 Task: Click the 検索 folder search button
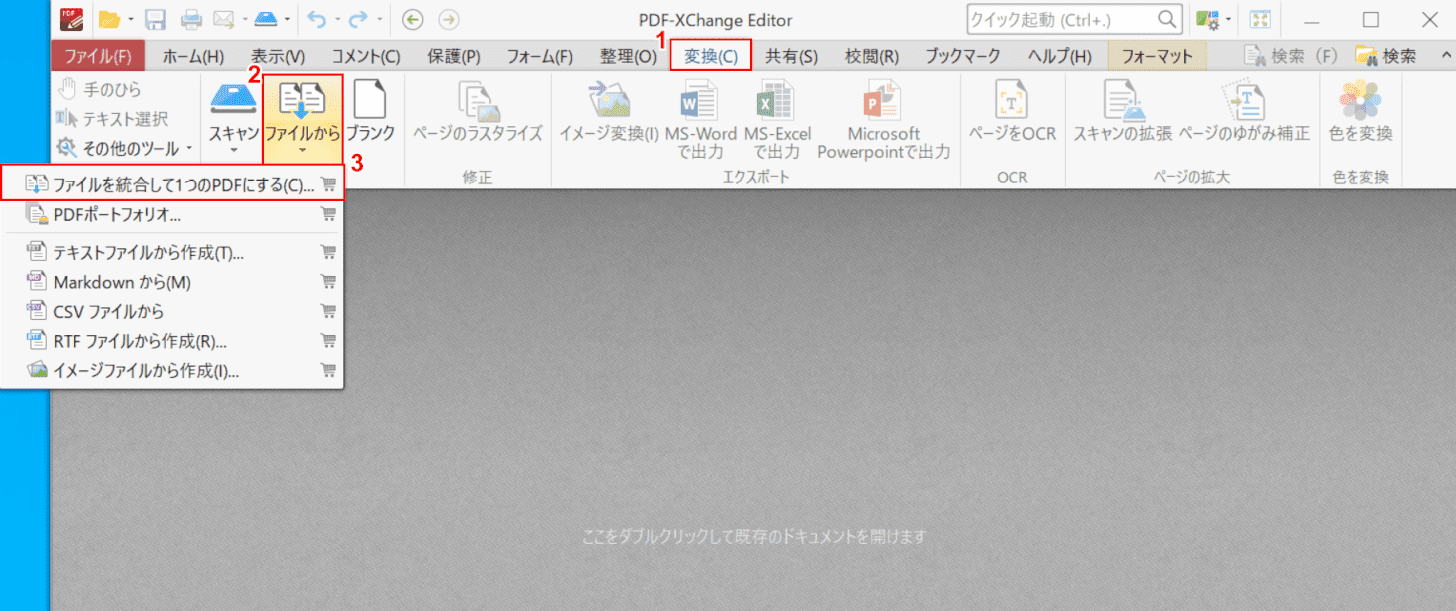click(x=1386, y=56)
